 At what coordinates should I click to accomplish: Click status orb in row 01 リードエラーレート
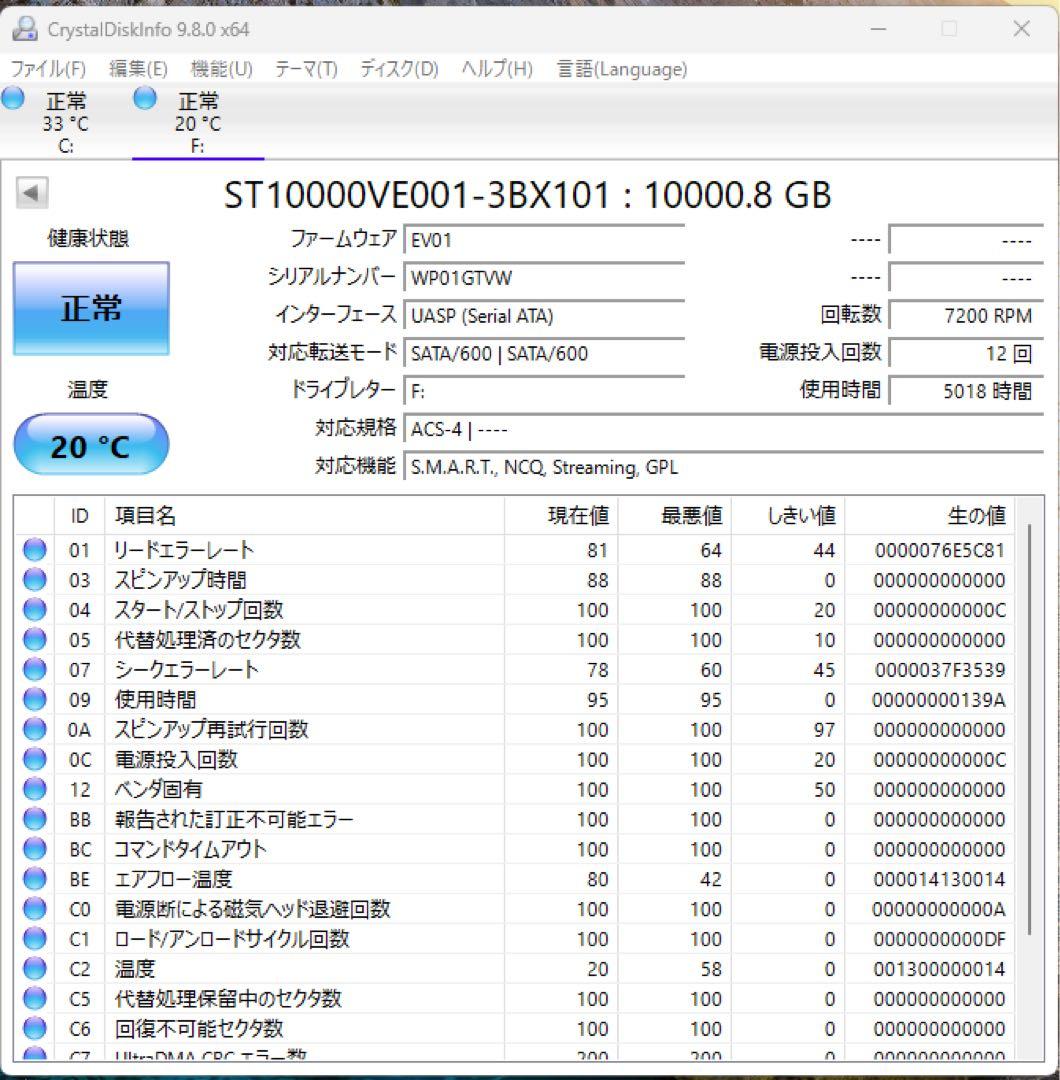tap(34, 550)
